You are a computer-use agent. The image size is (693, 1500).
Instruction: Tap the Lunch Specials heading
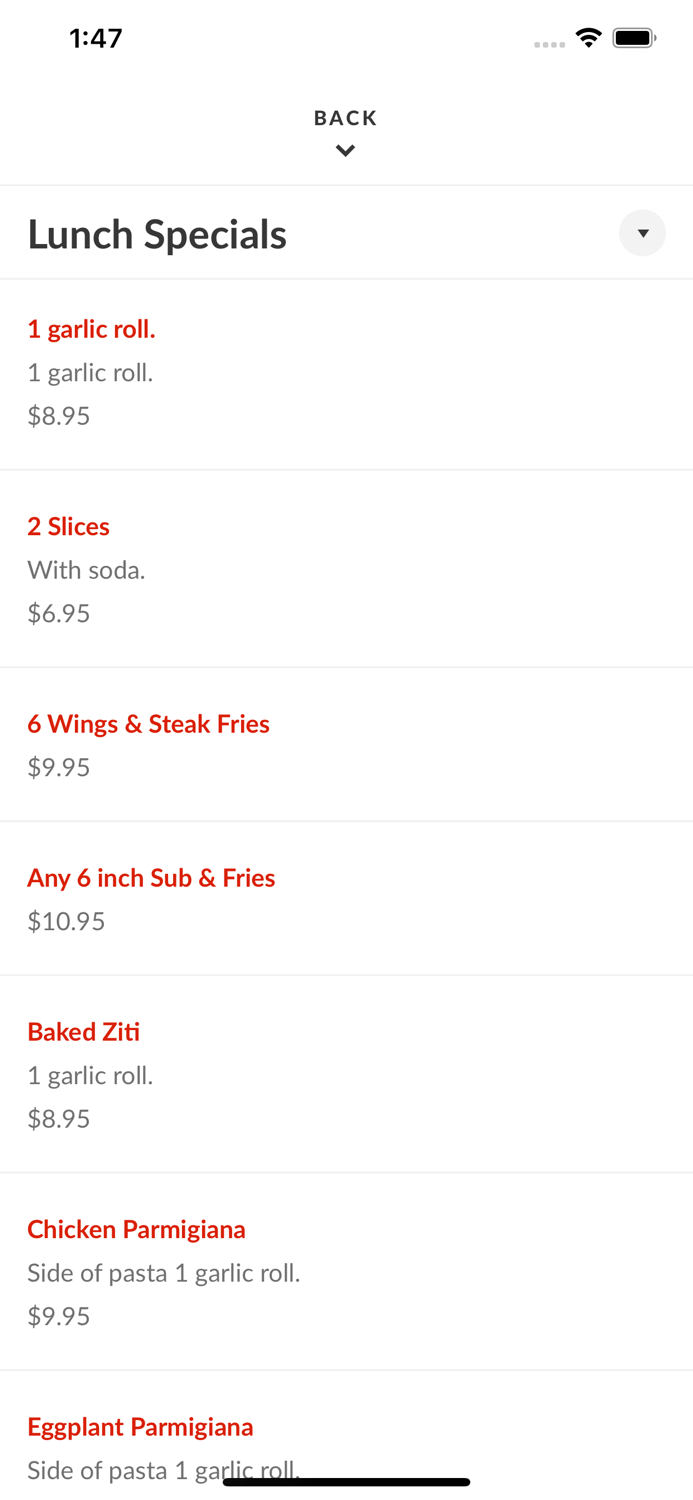pos(157,234)
